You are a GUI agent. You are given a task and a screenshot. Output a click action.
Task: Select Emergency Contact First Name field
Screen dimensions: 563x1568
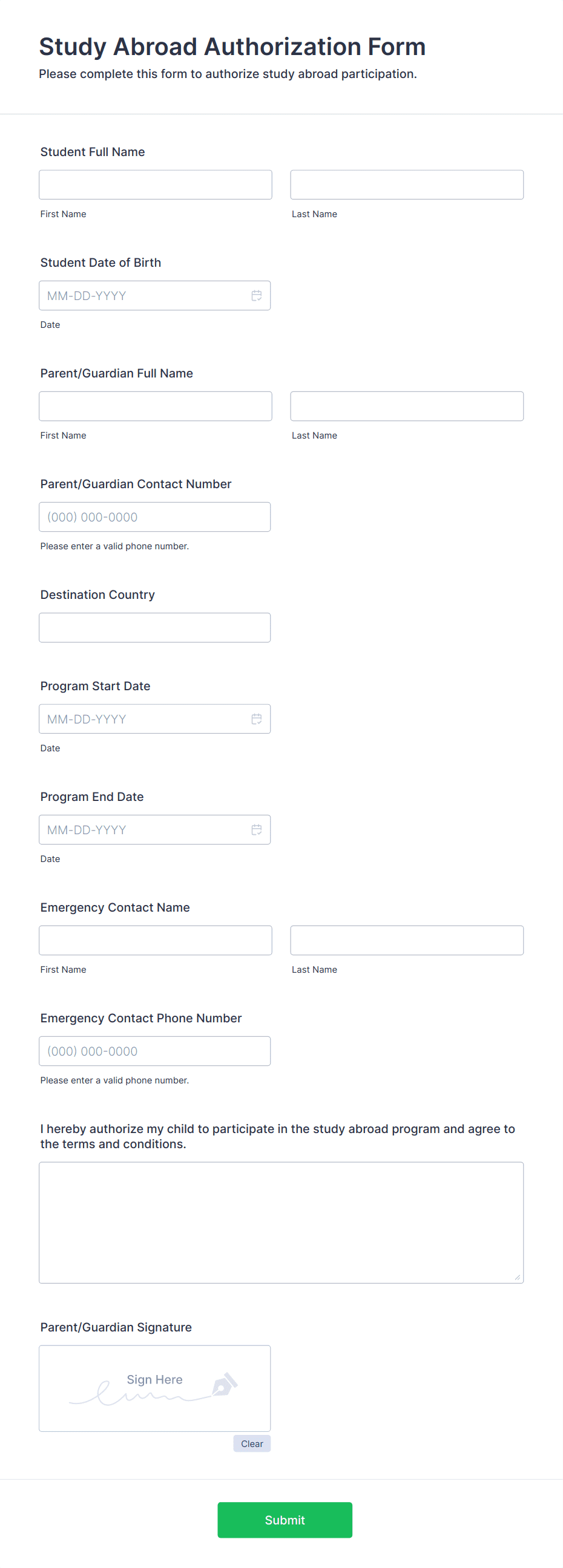coord(156,941)
